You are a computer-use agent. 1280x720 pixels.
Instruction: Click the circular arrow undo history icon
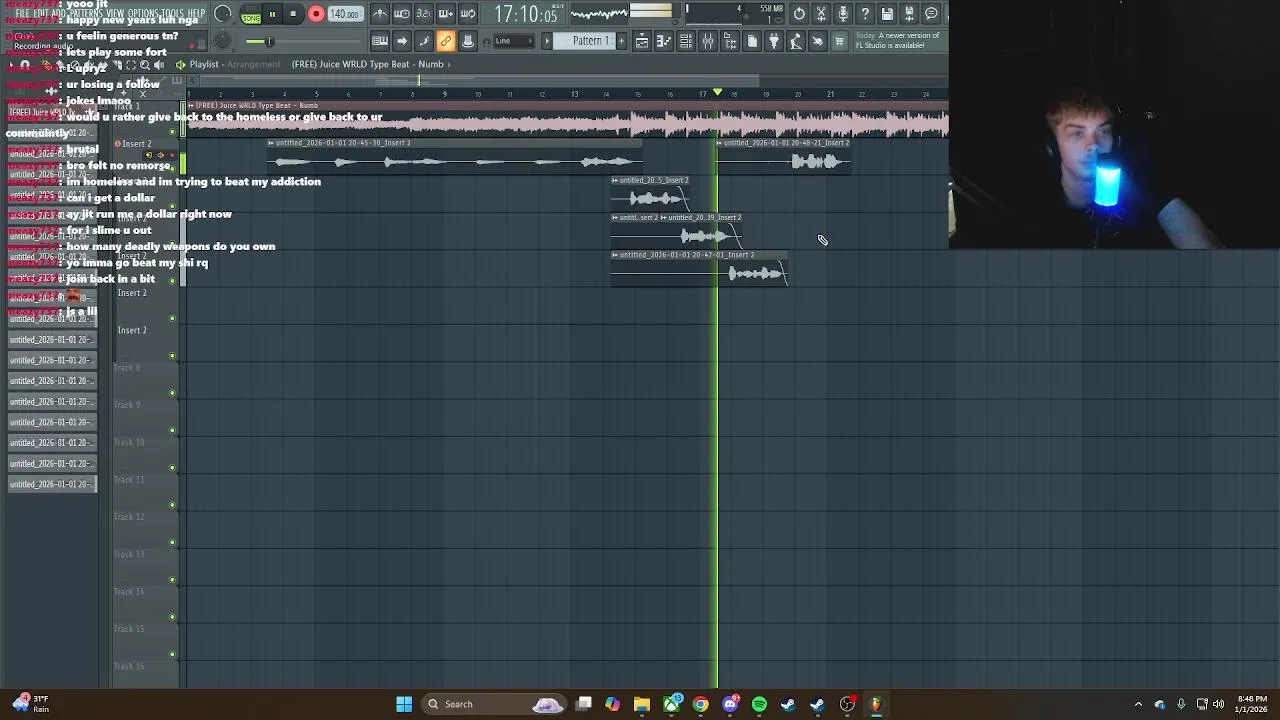point(799,13)
